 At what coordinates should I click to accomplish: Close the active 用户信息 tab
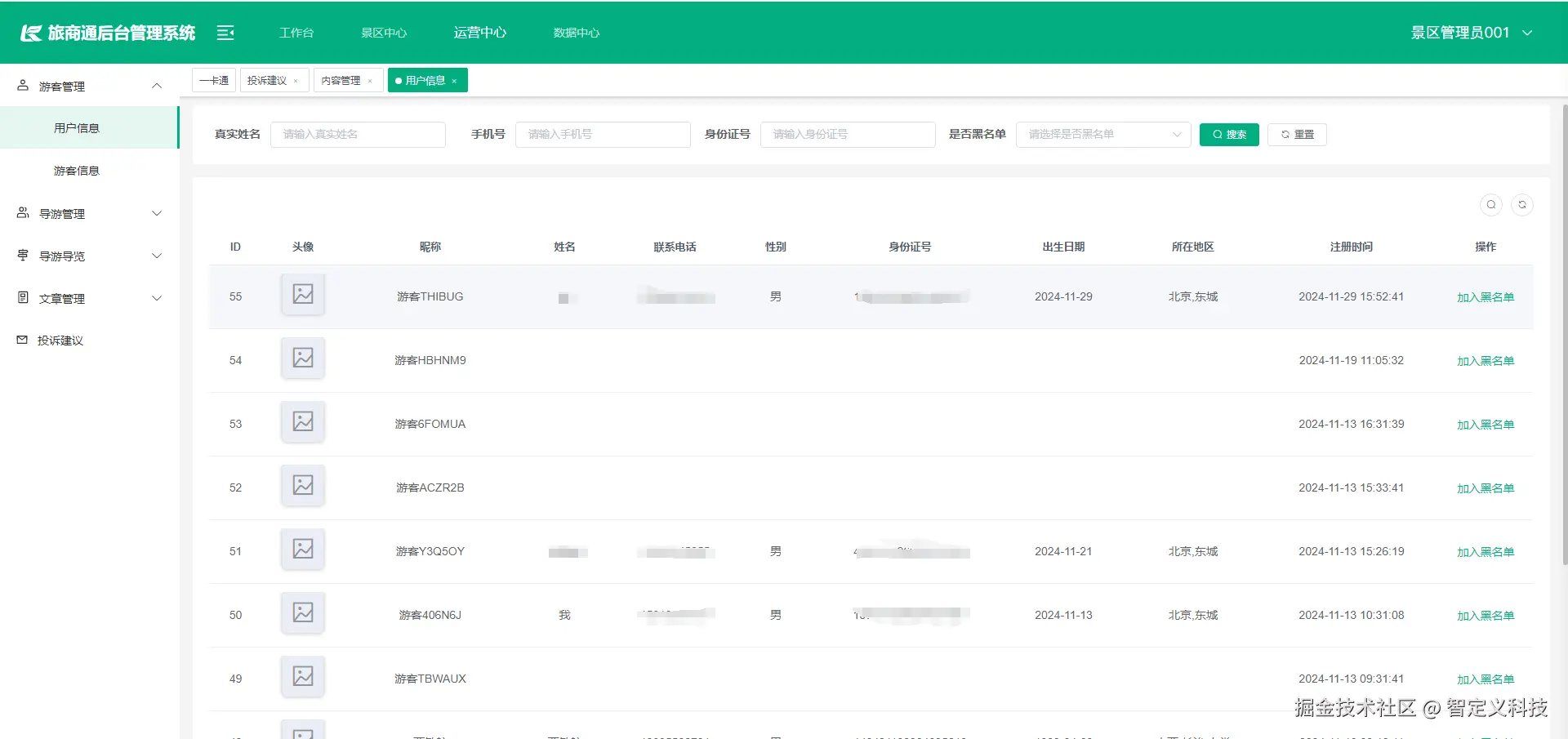454,81
